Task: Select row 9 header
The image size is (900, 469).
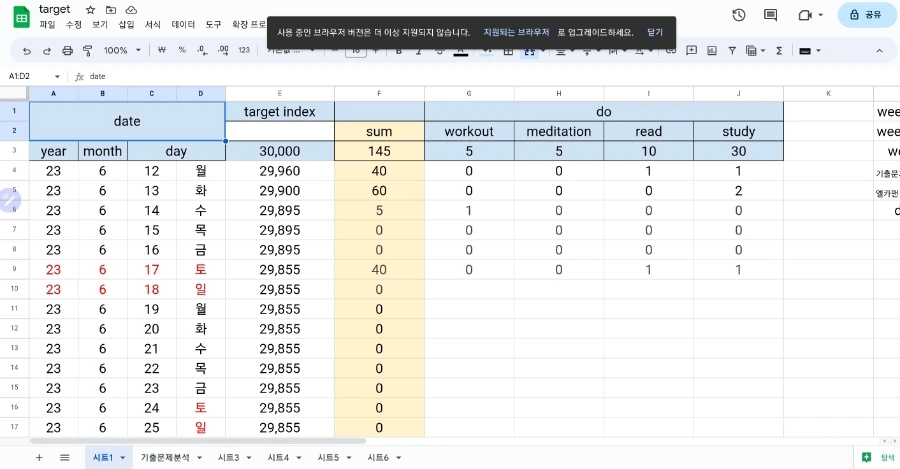Action: [x=14, y=269]
